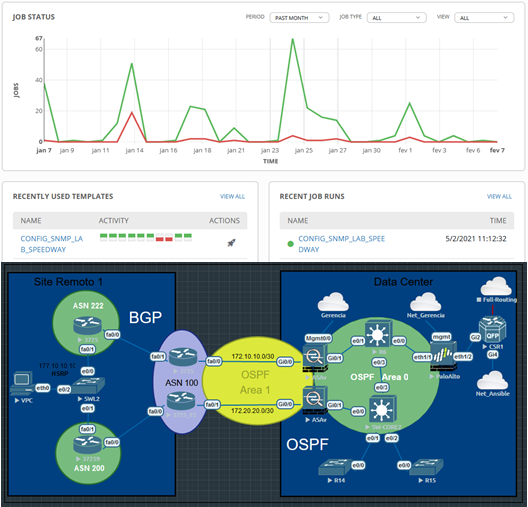The height and width of the screenshot is (507, 528).
Task: Select the upper ASAv firewall node
Action: (x=315, y=358)
